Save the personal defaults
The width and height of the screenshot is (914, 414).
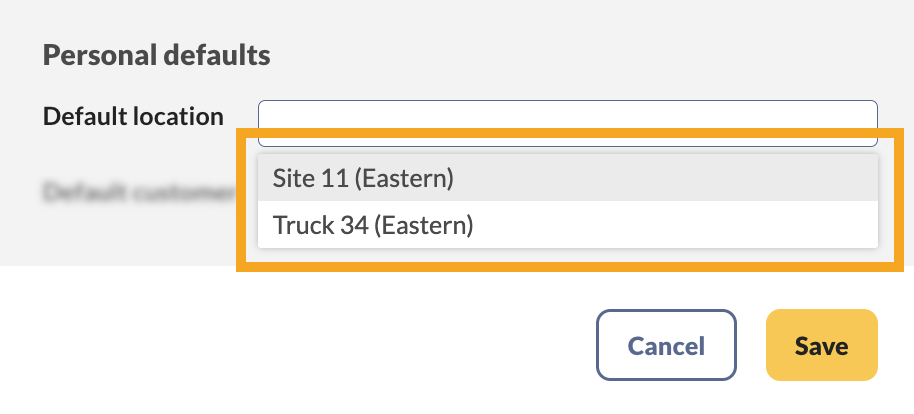821,346
